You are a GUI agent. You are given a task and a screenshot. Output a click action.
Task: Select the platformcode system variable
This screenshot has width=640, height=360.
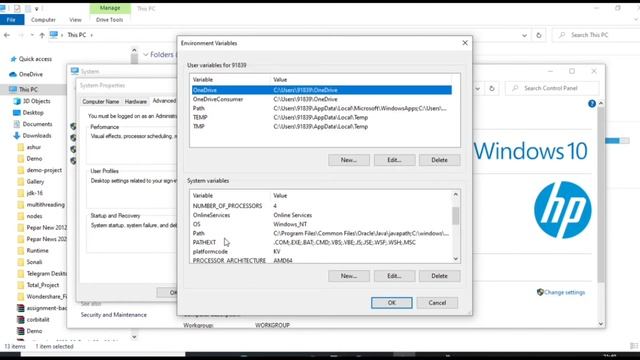point(322,251)
